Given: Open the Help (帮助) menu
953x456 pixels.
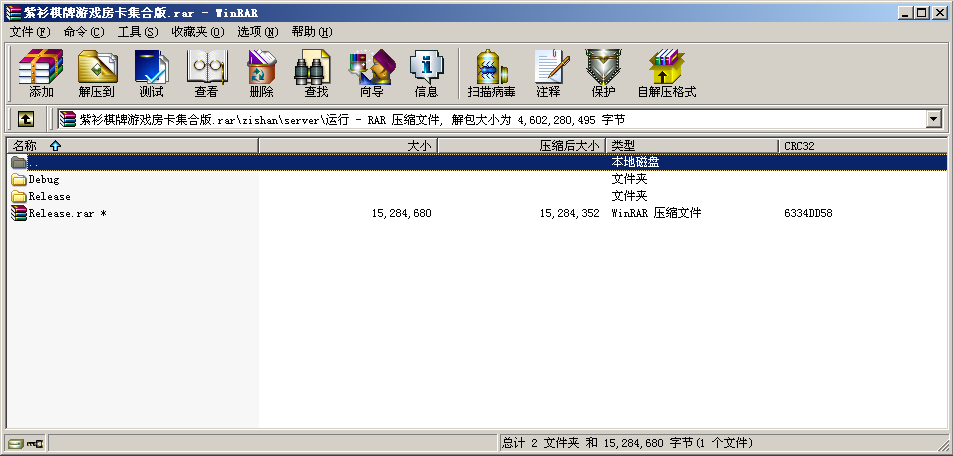Looking at the screenshot, I should tap(312, 32).
